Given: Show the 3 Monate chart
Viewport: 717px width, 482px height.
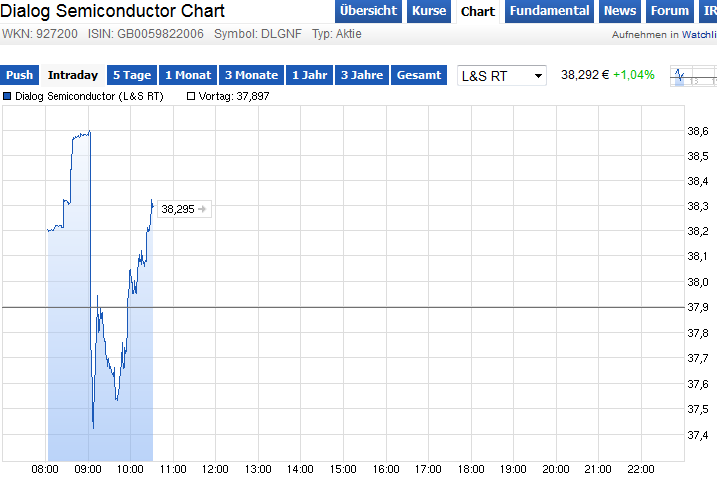Looking at the screenshot, I should point(251,75).
